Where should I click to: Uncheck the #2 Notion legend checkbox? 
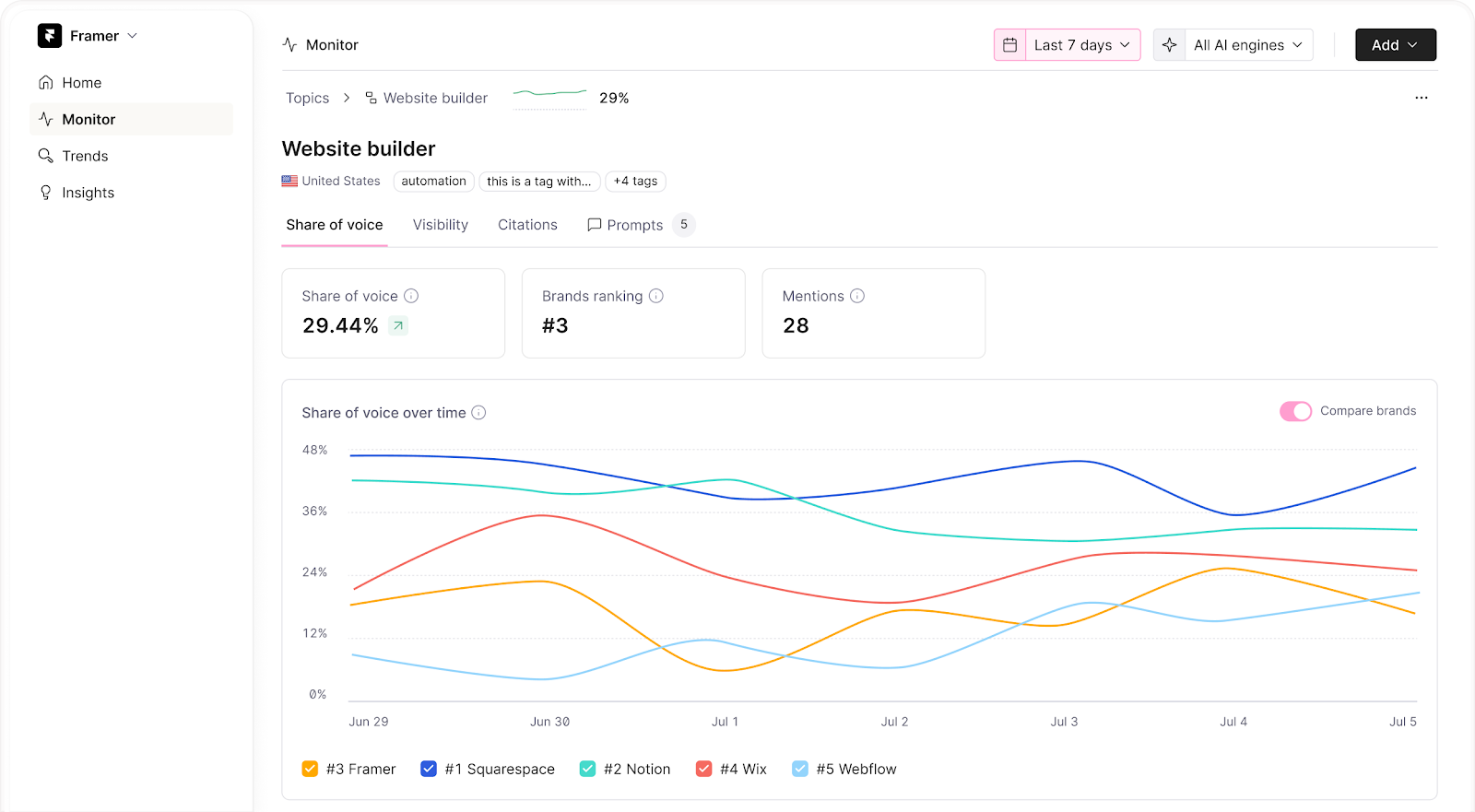587,769
